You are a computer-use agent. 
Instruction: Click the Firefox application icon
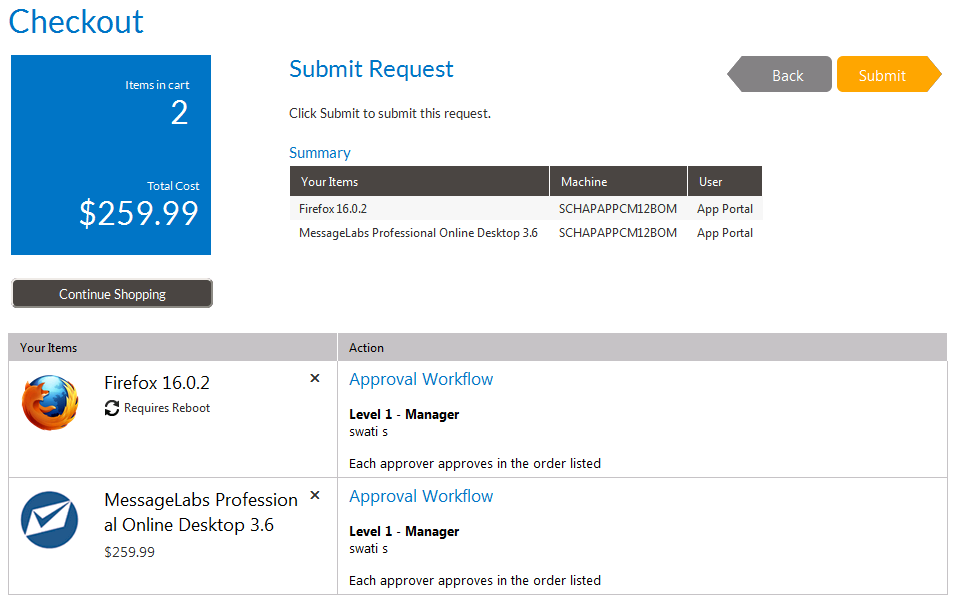coord(50,403)
